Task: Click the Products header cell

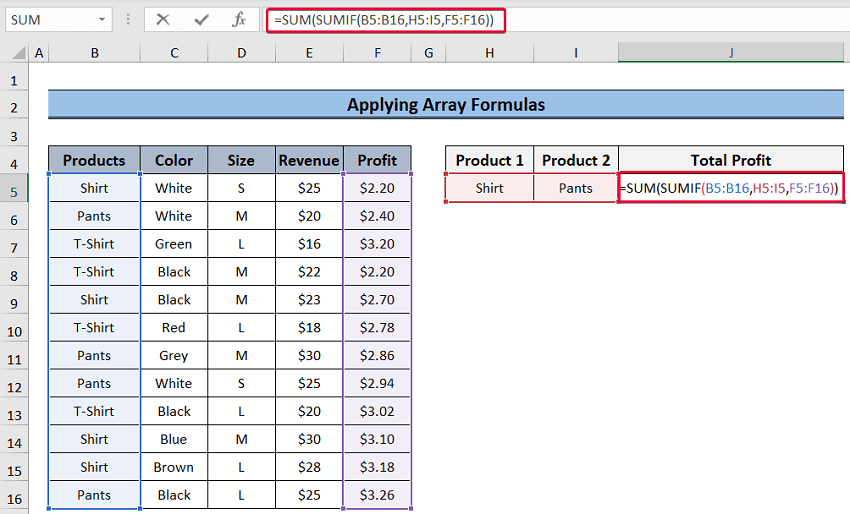Action: click(x=94, y=160)
